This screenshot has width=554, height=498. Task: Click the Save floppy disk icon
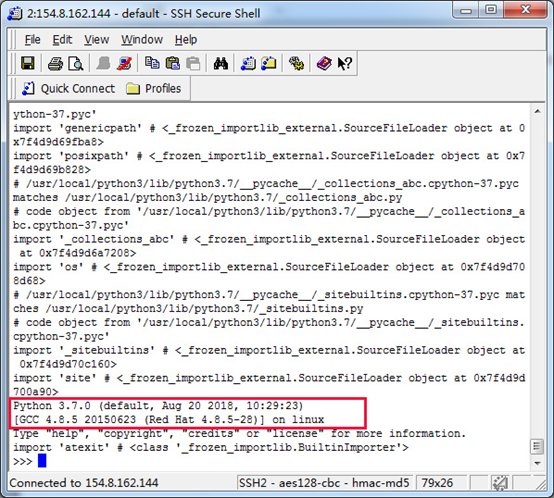click(x=28, y=64)
